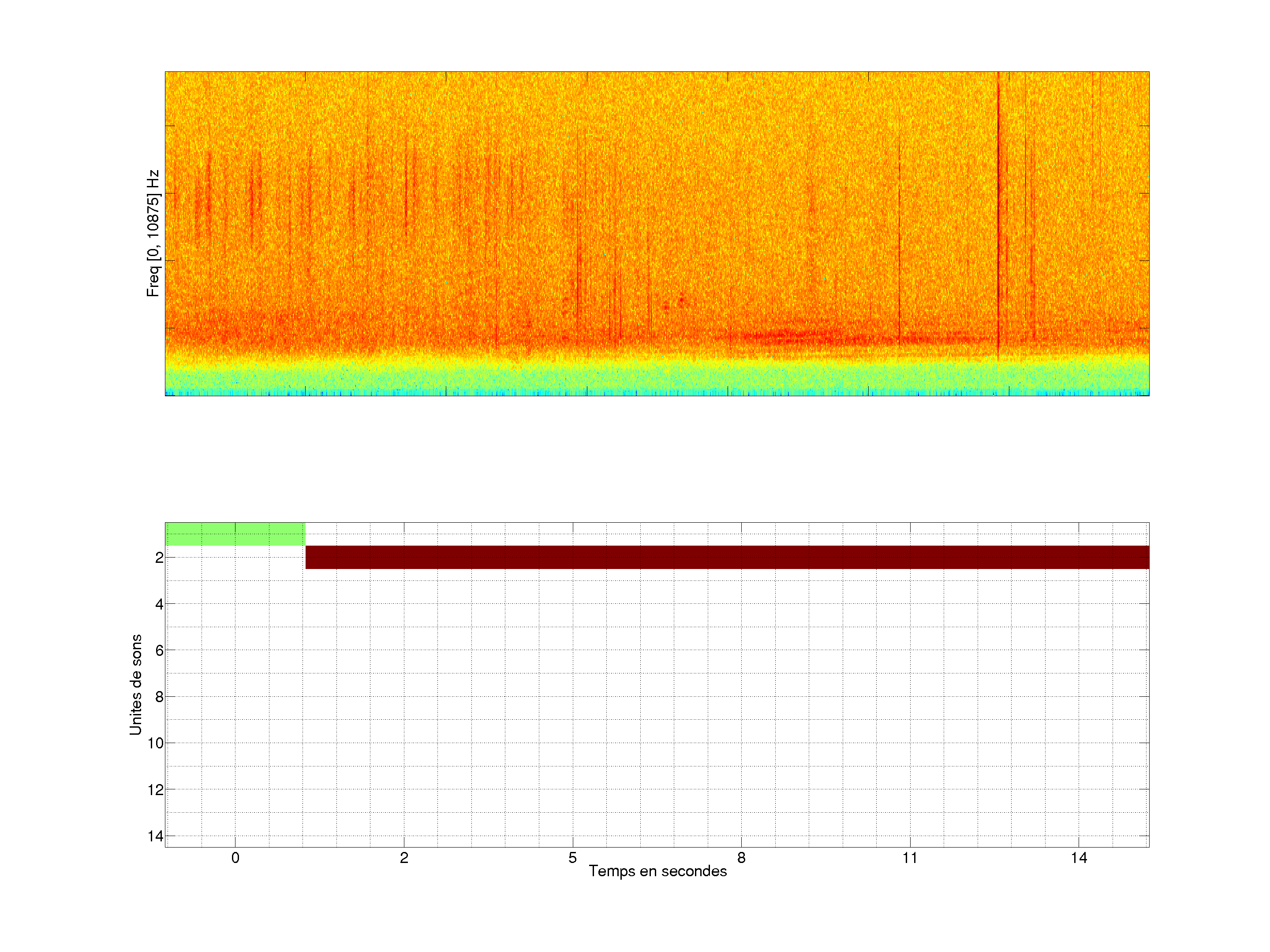The height and width of the screenshot is (952, 1270).
Task: Click the dark red sound unit bar
Action: click(x=727, y=557)
